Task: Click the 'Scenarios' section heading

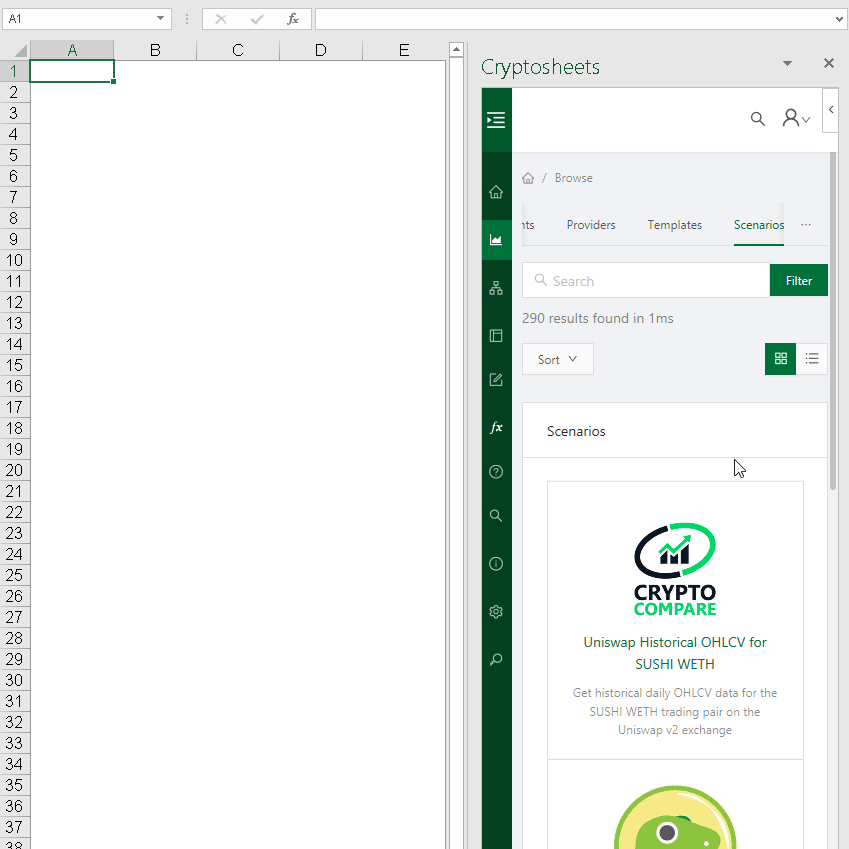Action: coord(576,432)
